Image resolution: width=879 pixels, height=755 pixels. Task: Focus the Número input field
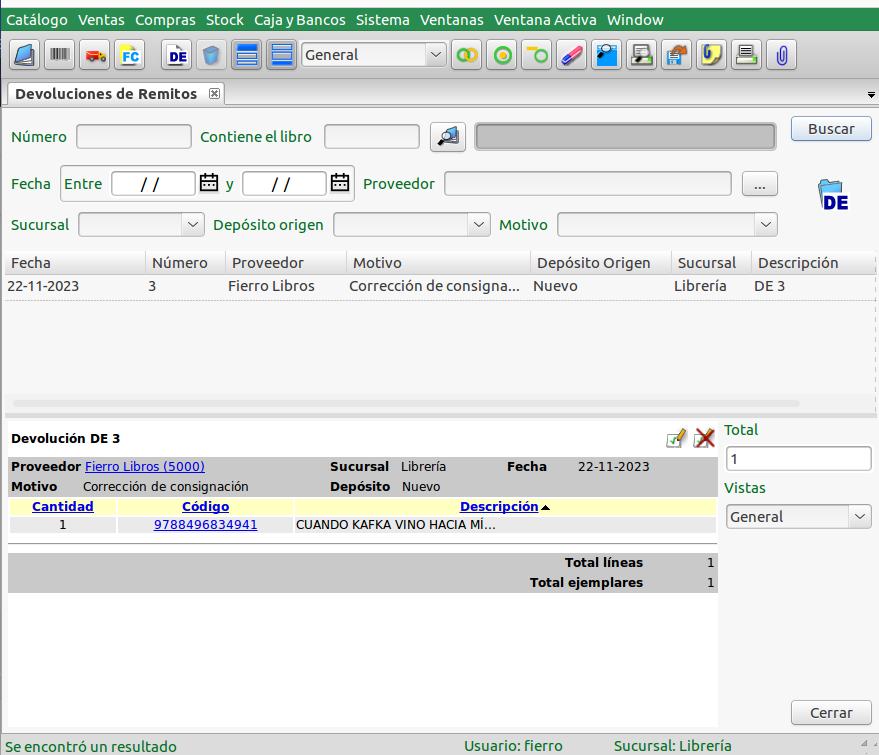coord(134,137)
